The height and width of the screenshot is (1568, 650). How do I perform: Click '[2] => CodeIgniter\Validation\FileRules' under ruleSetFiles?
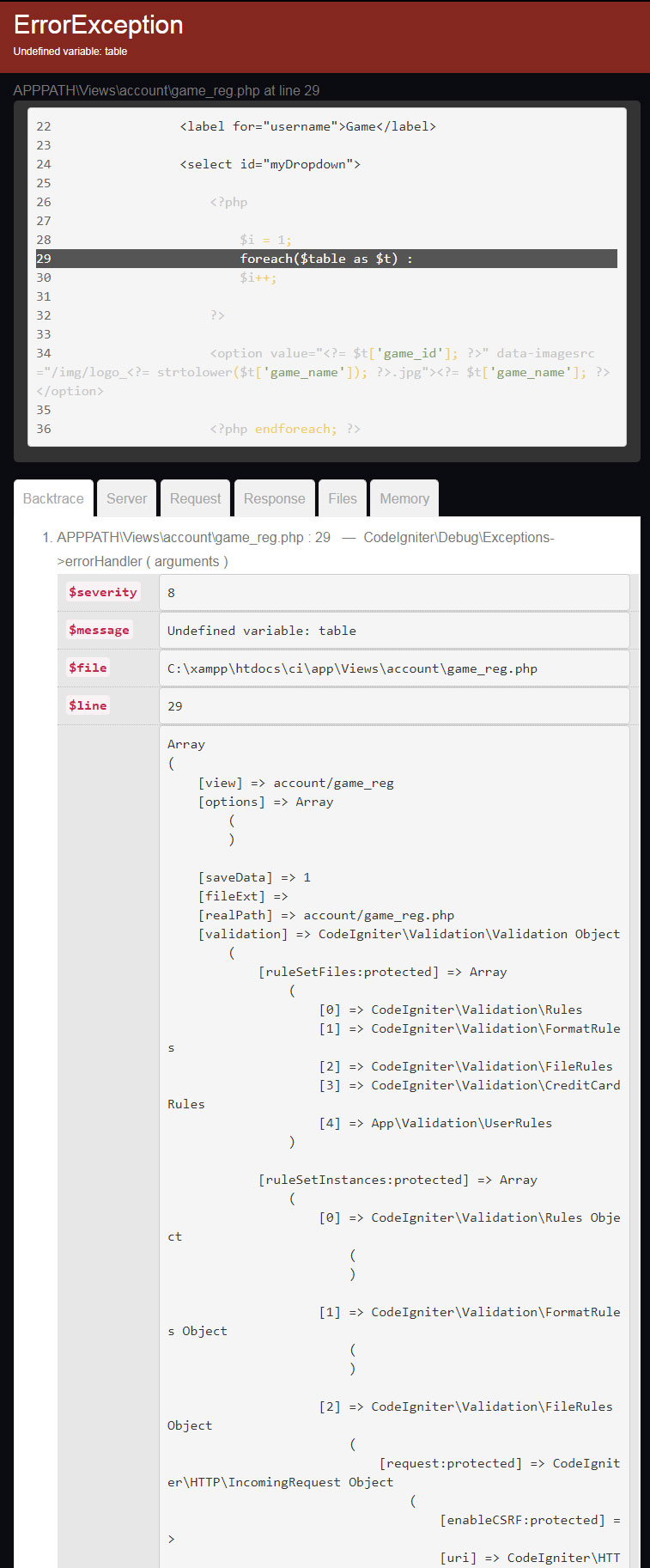(x=466, y=1066)
